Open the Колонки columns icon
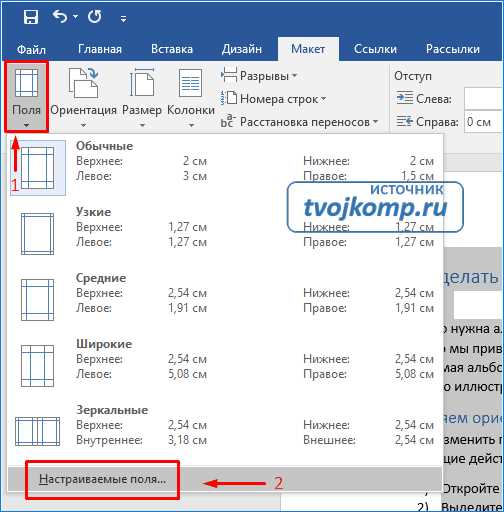Screen dimensions: 504x512 (x=190, y=83)
